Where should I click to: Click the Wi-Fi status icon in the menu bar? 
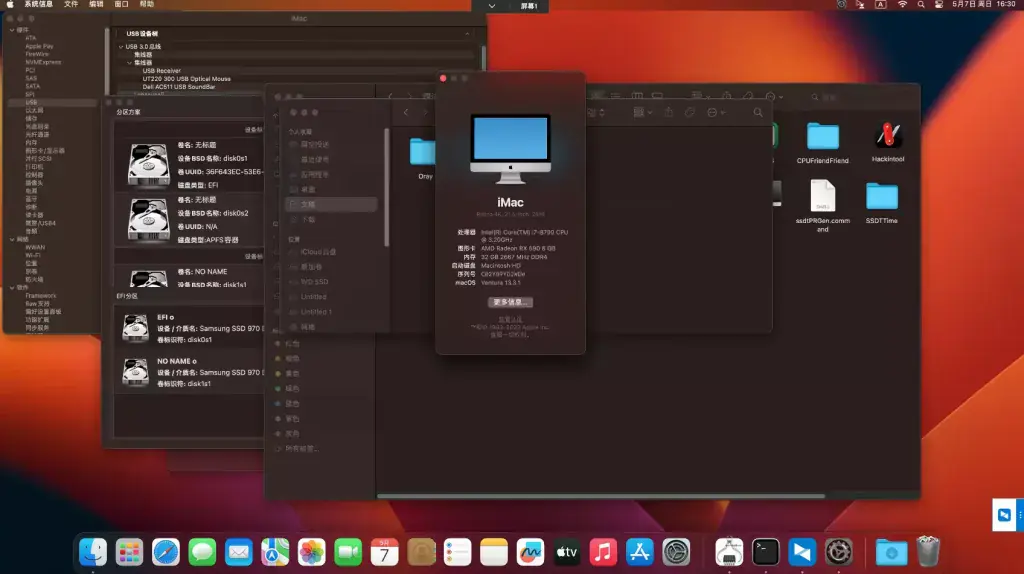[902, 5]
